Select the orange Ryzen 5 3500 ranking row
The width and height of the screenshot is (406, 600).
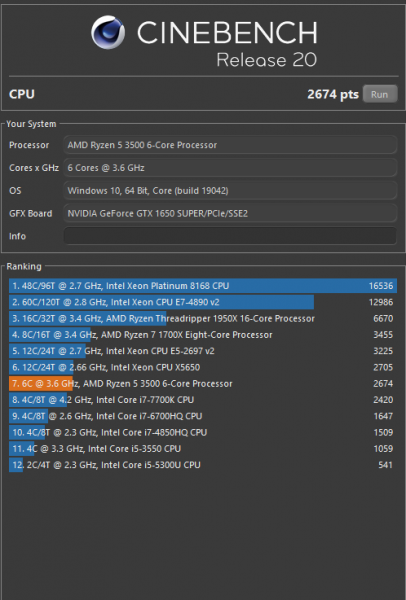[203, 383]
